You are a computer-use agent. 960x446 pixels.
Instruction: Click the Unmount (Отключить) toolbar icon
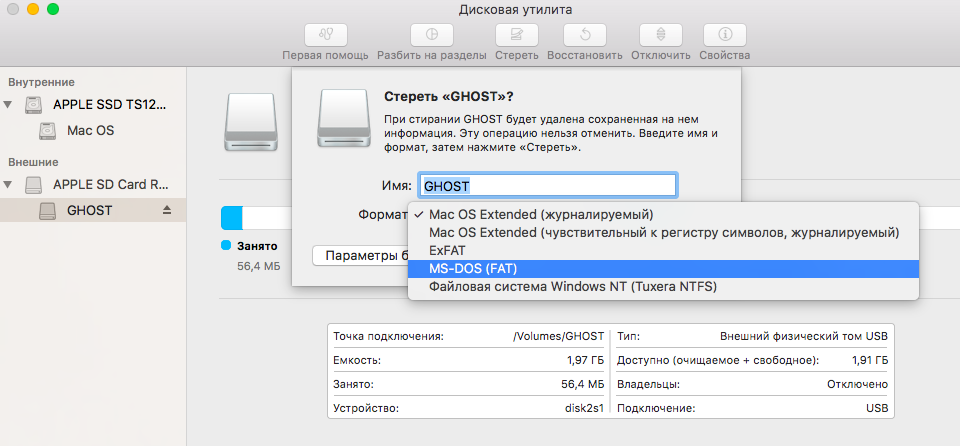661,34
